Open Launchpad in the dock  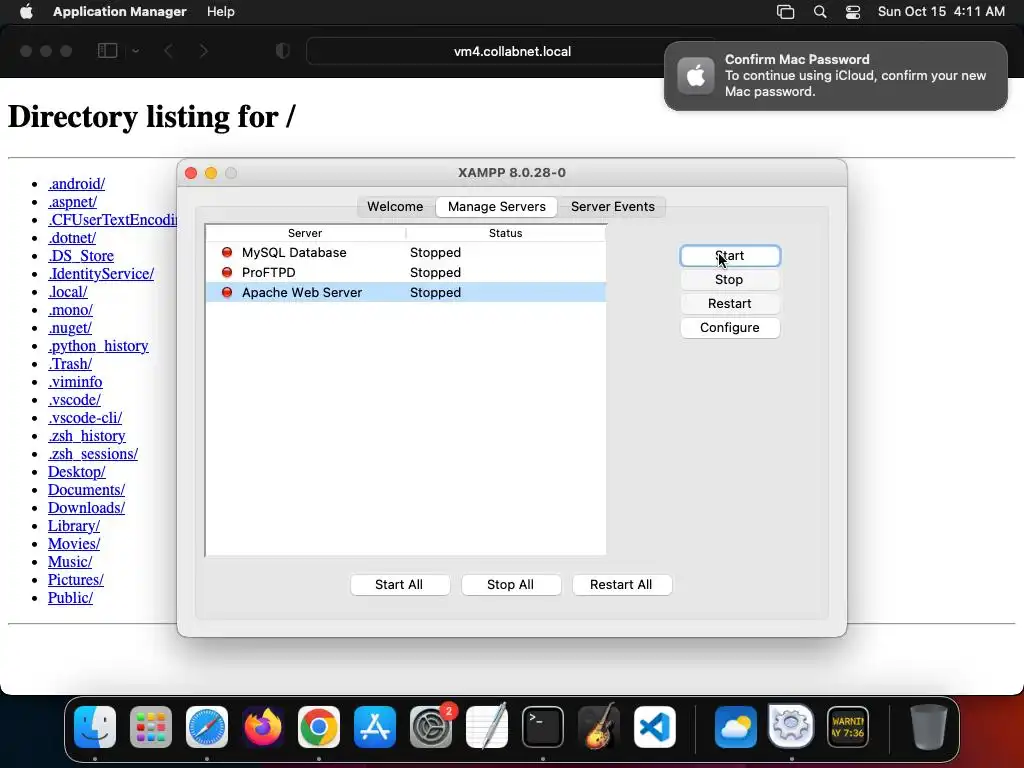(x=151, y=727)
